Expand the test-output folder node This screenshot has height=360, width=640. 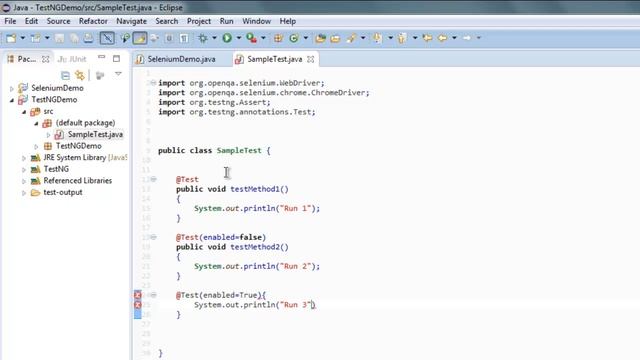(x=24, y=193)
